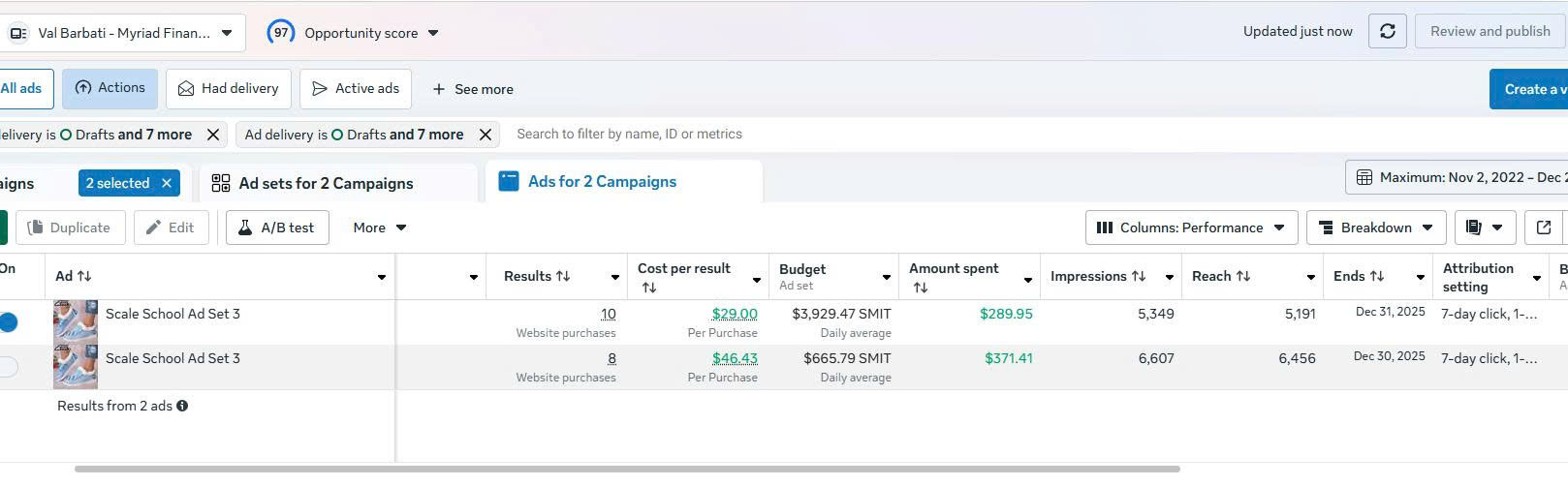This screenshot has height=486, width=1568.
Task: Click the export share icon button
Action: tap(1544, 228)
